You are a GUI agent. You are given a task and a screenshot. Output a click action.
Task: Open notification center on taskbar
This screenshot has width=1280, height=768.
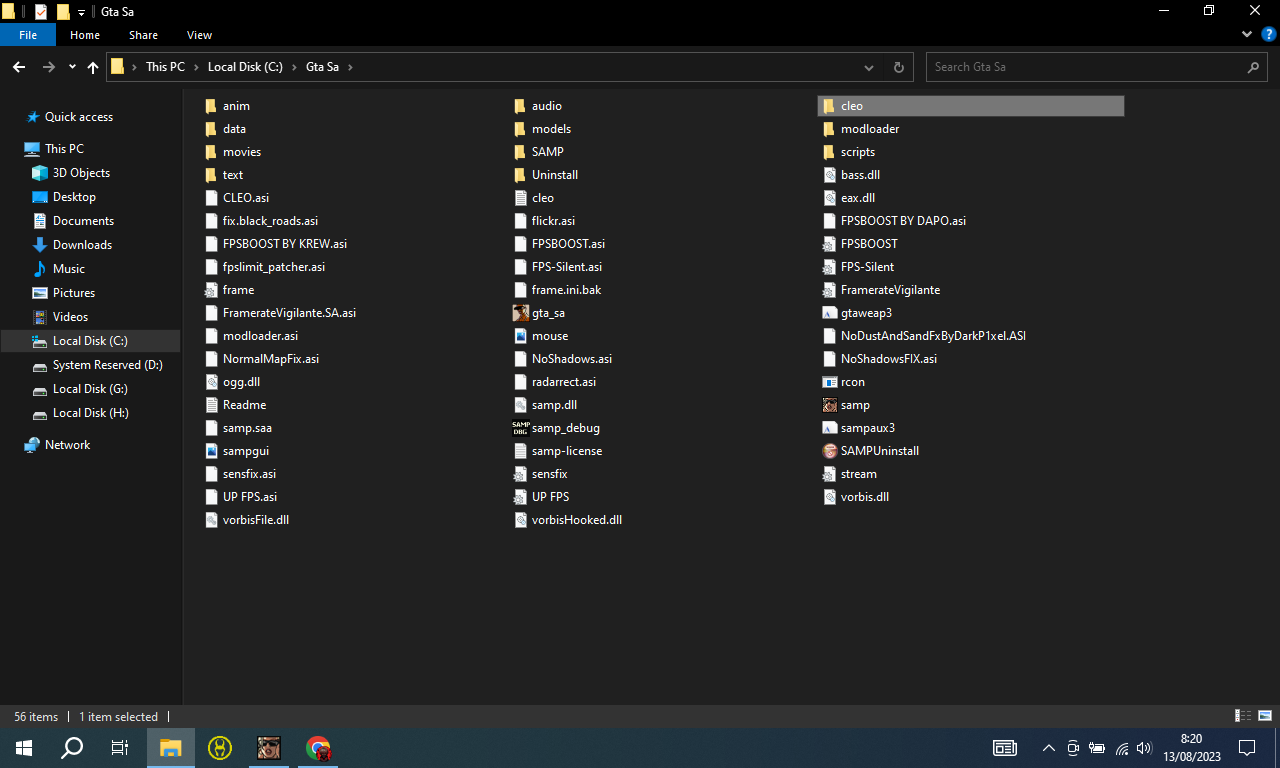pos(1247,747)
